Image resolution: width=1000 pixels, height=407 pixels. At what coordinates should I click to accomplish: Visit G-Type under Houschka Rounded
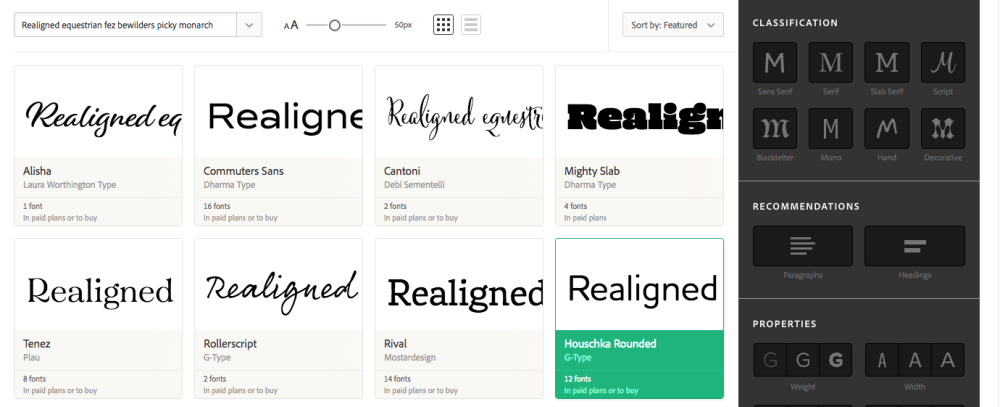[578, 357]
